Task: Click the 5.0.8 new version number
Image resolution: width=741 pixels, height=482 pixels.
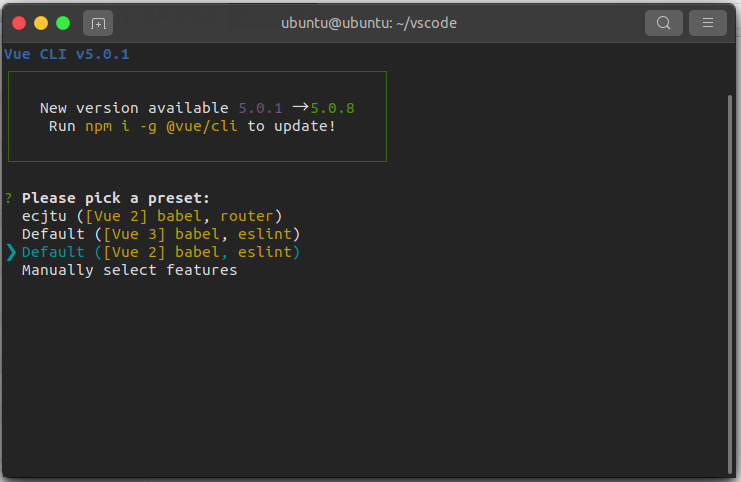Action: click(x=332, y=109)
